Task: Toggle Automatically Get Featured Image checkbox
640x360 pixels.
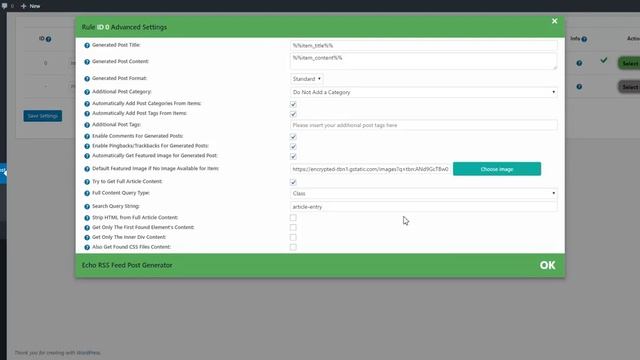Action: (293, 156)
